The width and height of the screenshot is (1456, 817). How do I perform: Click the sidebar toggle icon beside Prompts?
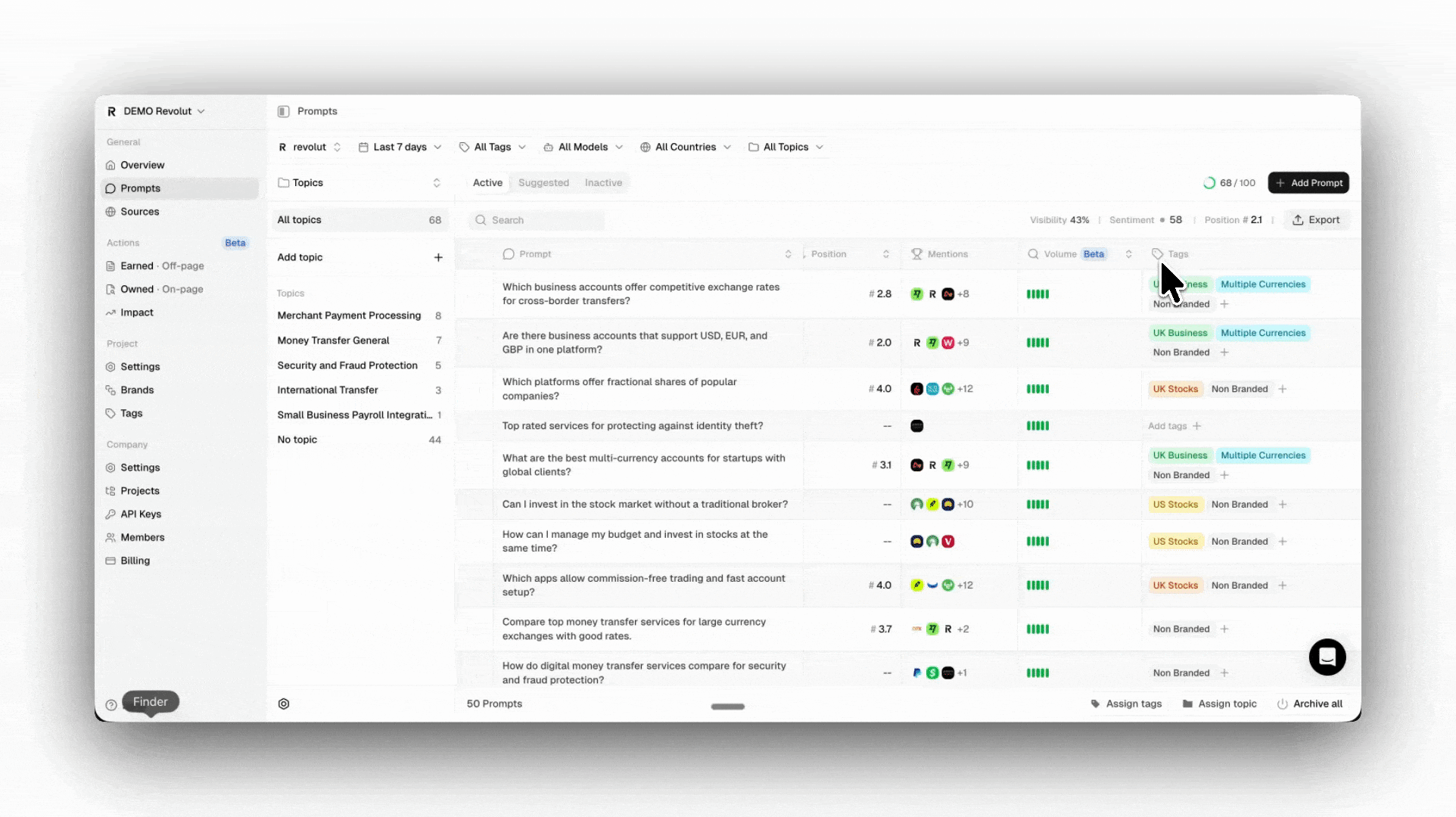click(x=283, y=111)
